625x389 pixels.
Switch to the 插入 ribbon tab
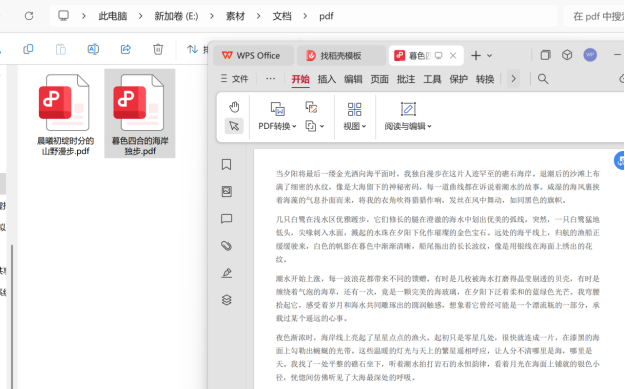point(327,79)
